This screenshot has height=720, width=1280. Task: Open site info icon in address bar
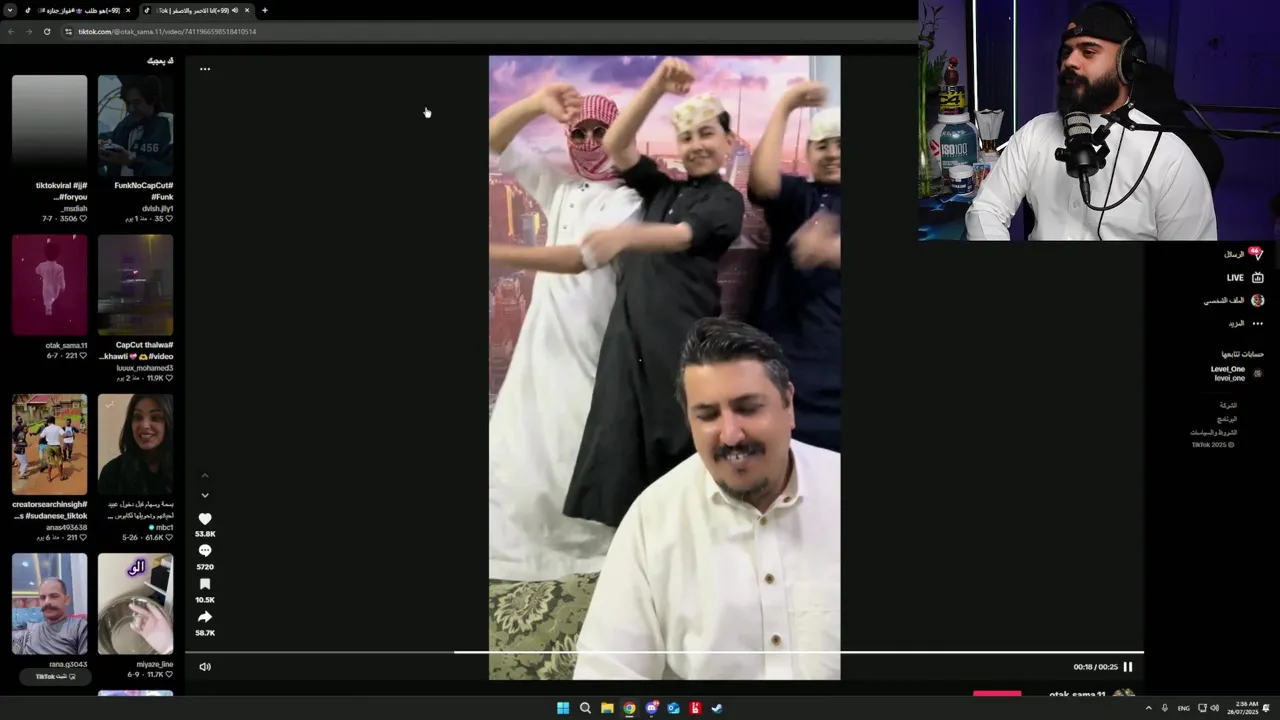click(69, 32)
